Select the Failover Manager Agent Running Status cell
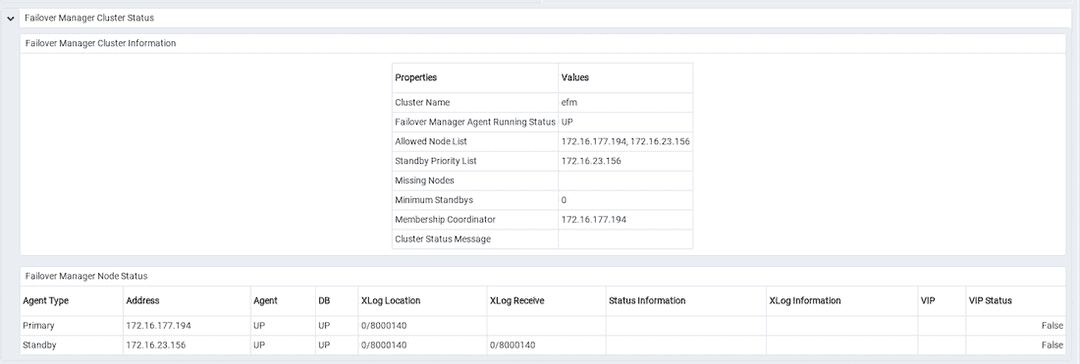This screenshot has width=1080, height=364. tap(475, 122)
